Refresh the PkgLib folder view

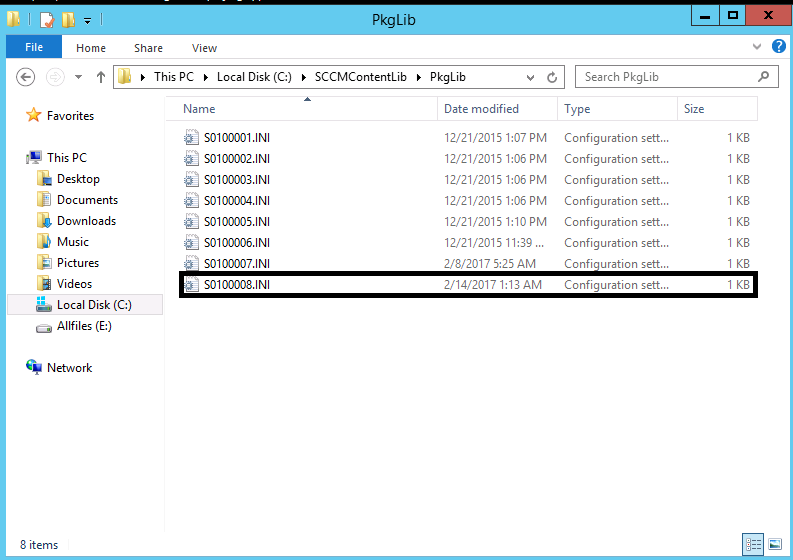coord(552,77)
